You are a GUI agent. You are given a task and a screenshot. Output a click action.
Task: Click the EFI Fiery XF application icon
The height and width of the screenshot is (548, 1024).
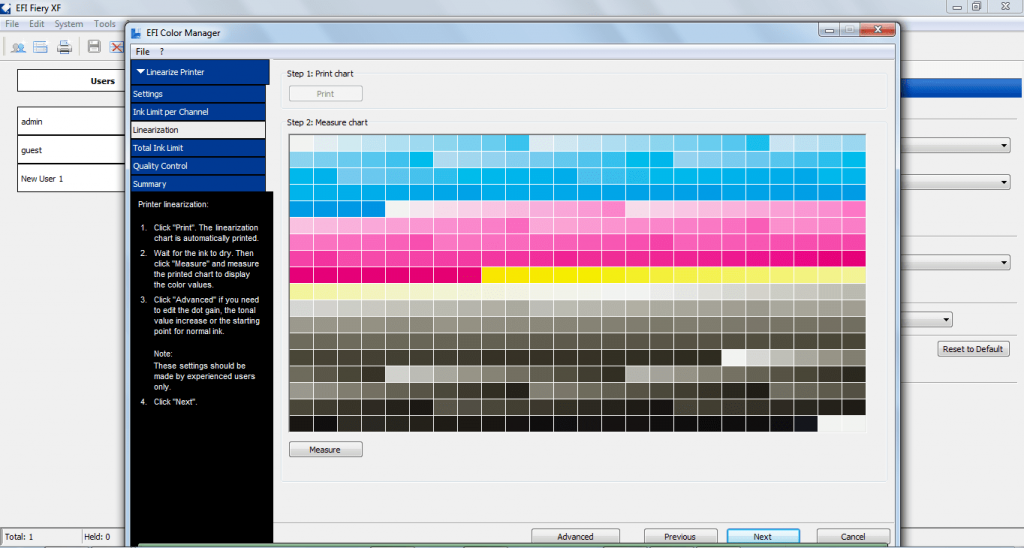[x=6, y=8]
